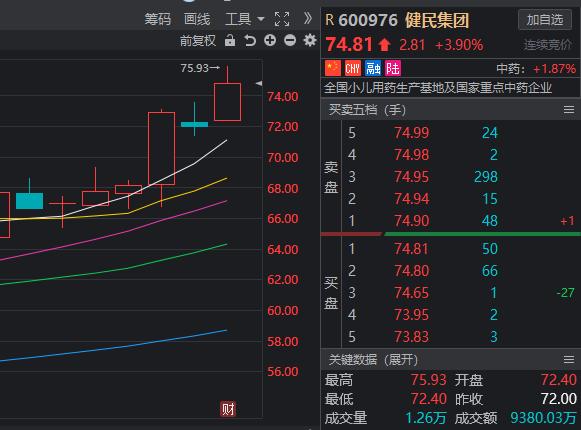
Task: Collapse side panel with double chevron
Action: pyautogui.click(x=308, y=19)
